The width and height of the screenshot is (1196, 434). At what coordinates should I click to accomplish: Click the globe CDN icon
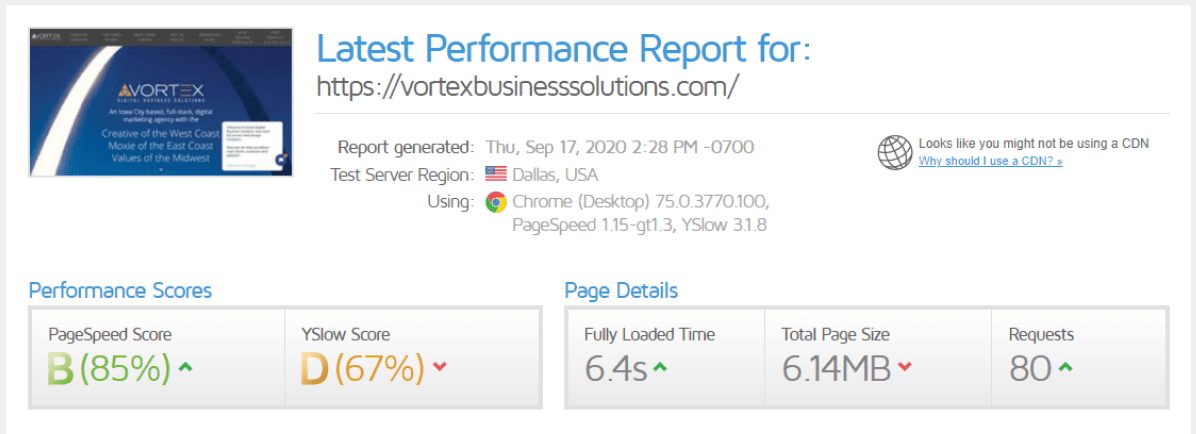point(895,152)
